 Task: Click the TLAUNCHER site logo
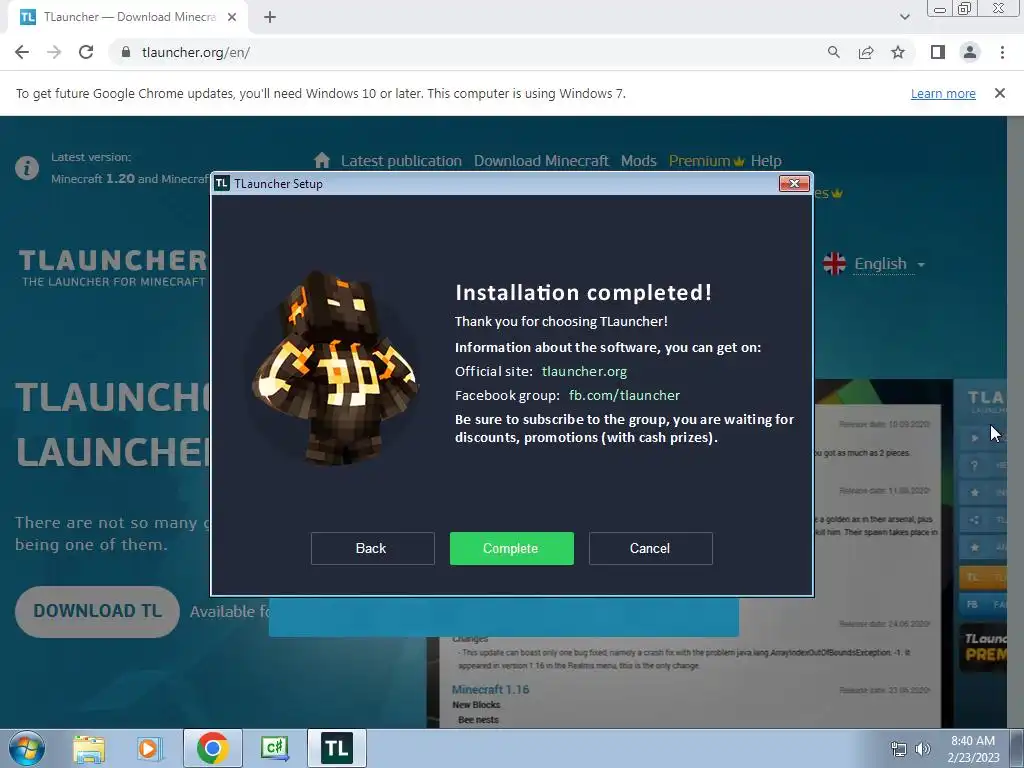pos(112,268)
